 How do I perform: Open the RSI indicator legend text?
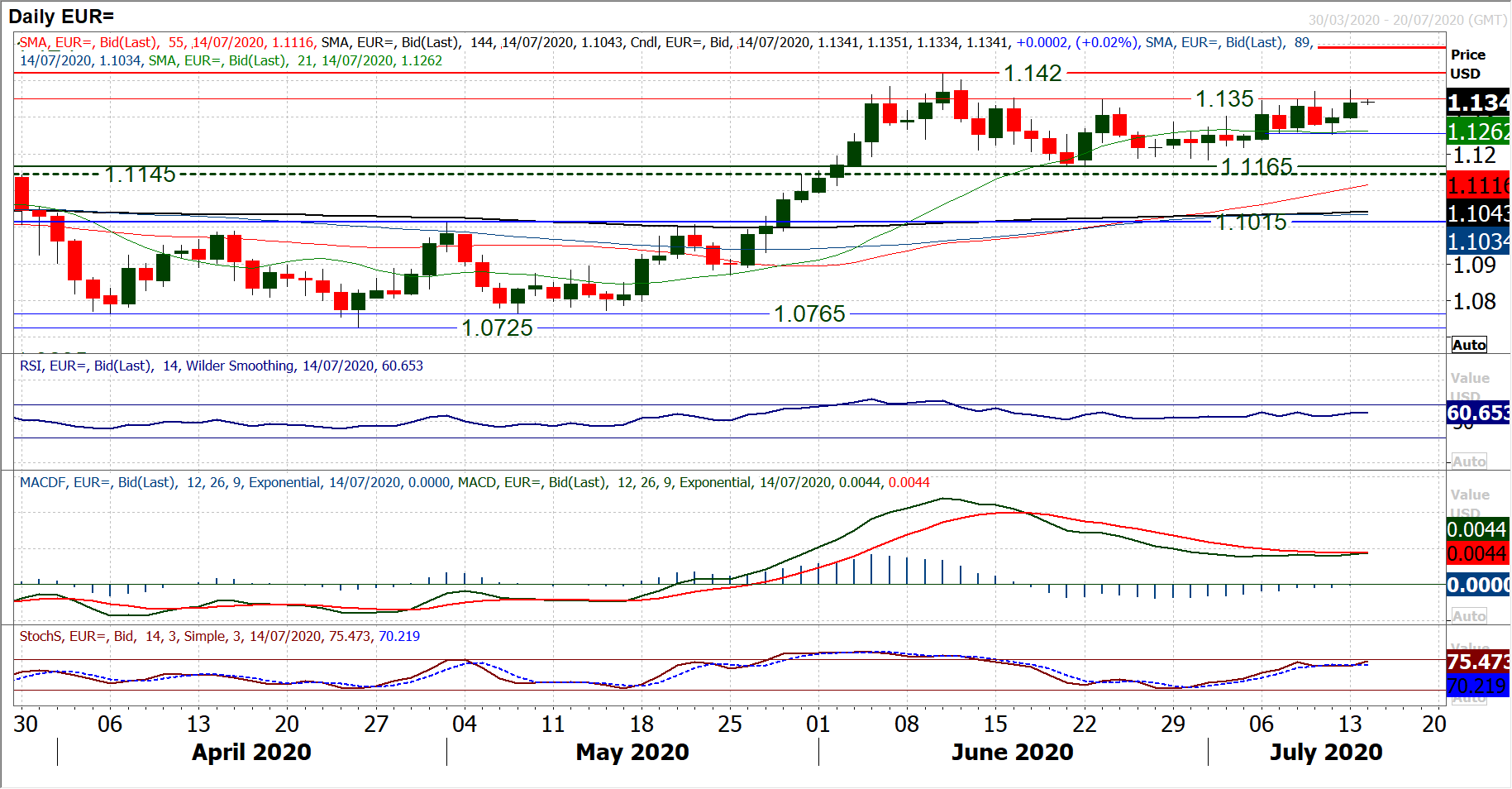click(x=221, y=366)
